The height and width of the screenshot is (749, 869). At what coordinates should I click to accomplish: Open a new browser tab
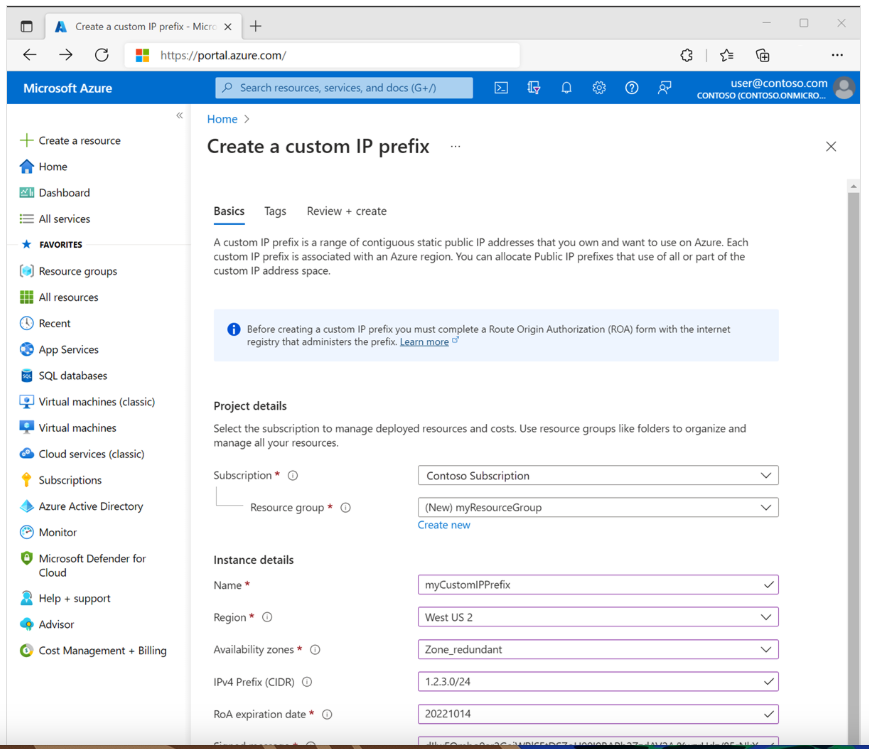(x=255, y=26)
